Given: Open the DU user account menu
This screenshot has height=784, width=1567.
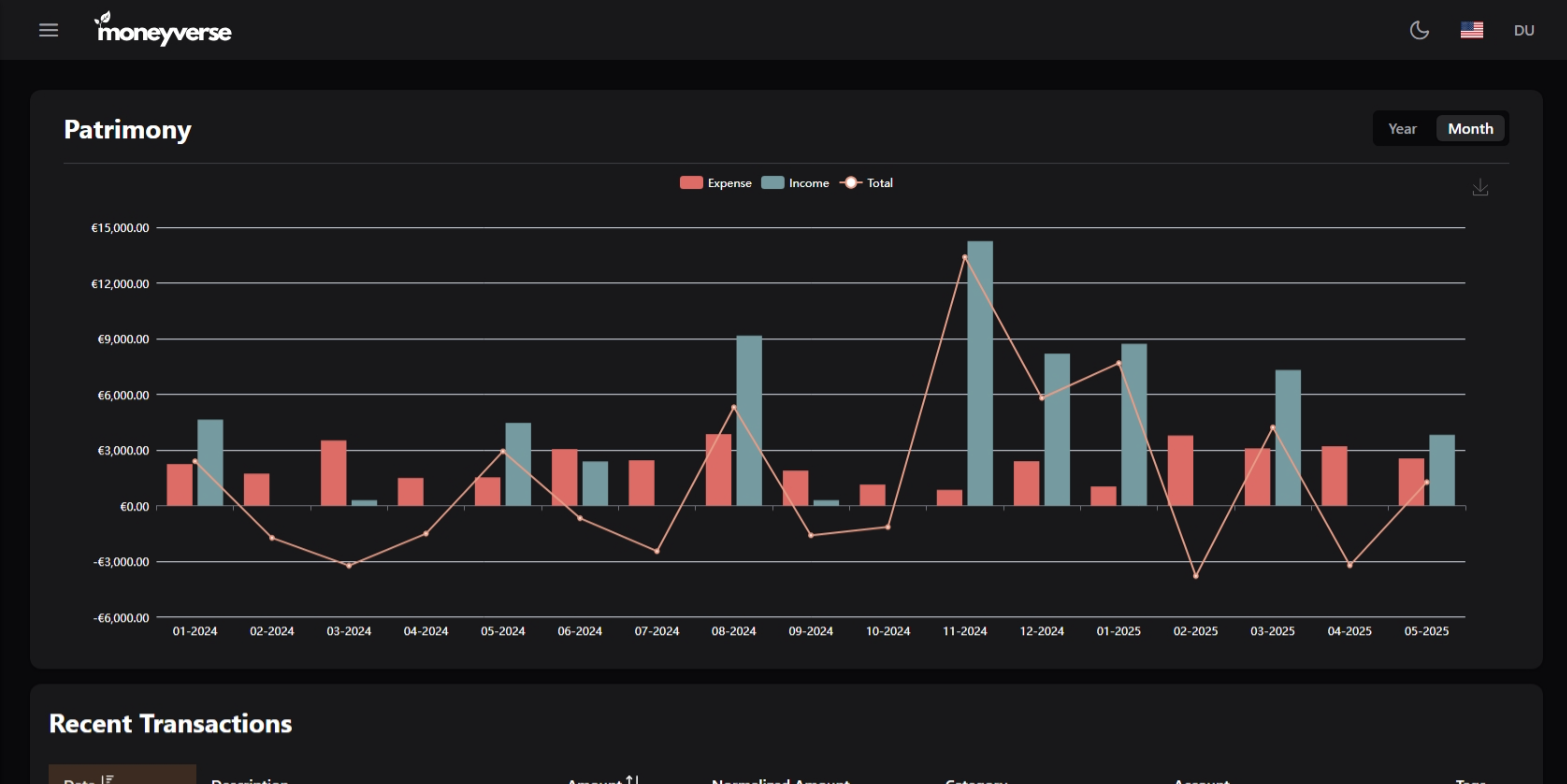Looking at the screenshot, I should (1523, 30).
